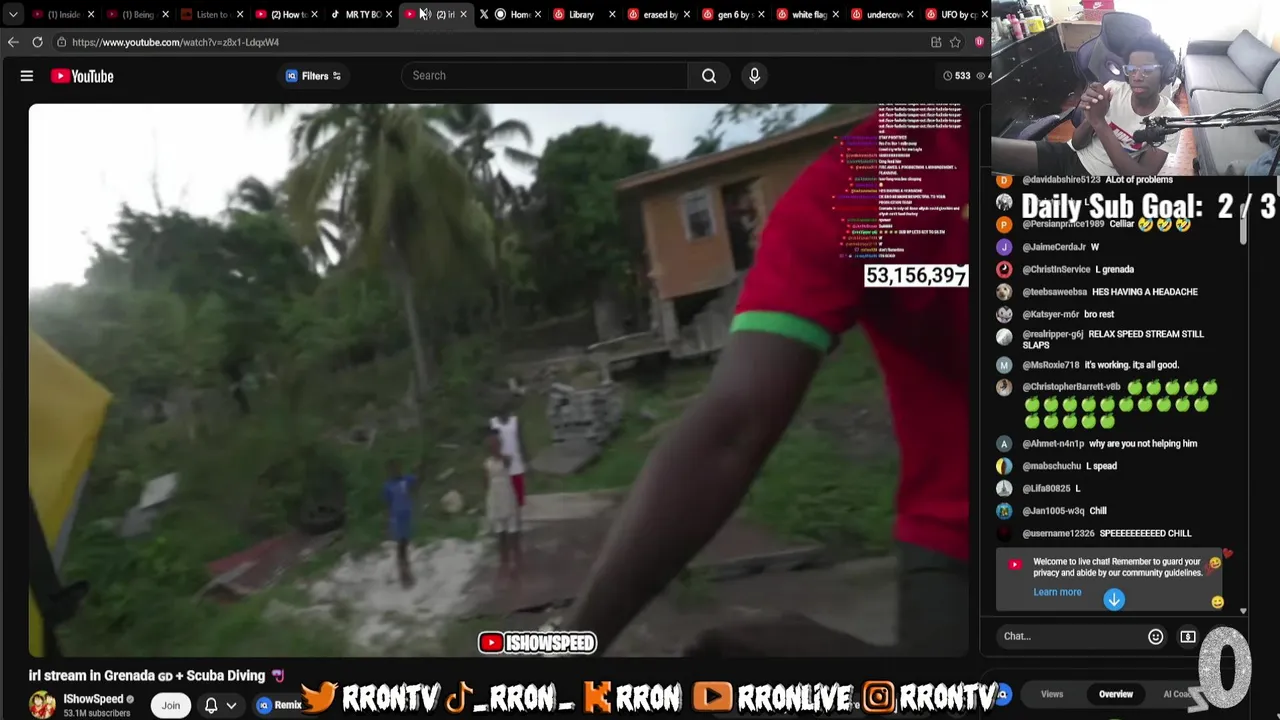Image resolution: width=1280 pixels, height=720 pixels.
Task: Close the active "(2) irl" tab
Action: click(463, 14)
